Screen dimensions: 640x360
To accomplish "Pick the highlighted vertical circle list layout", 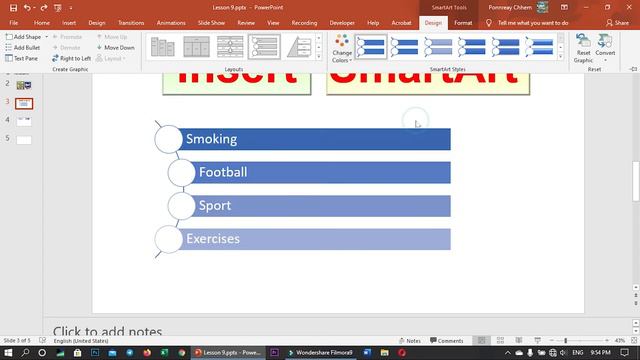I will (x=264, y=47).
